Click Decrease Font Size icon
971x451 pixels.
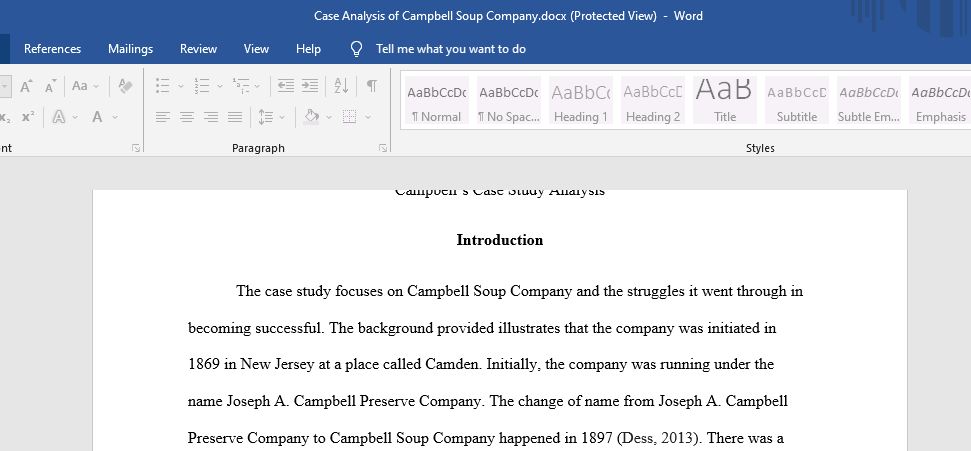point(51,86)
